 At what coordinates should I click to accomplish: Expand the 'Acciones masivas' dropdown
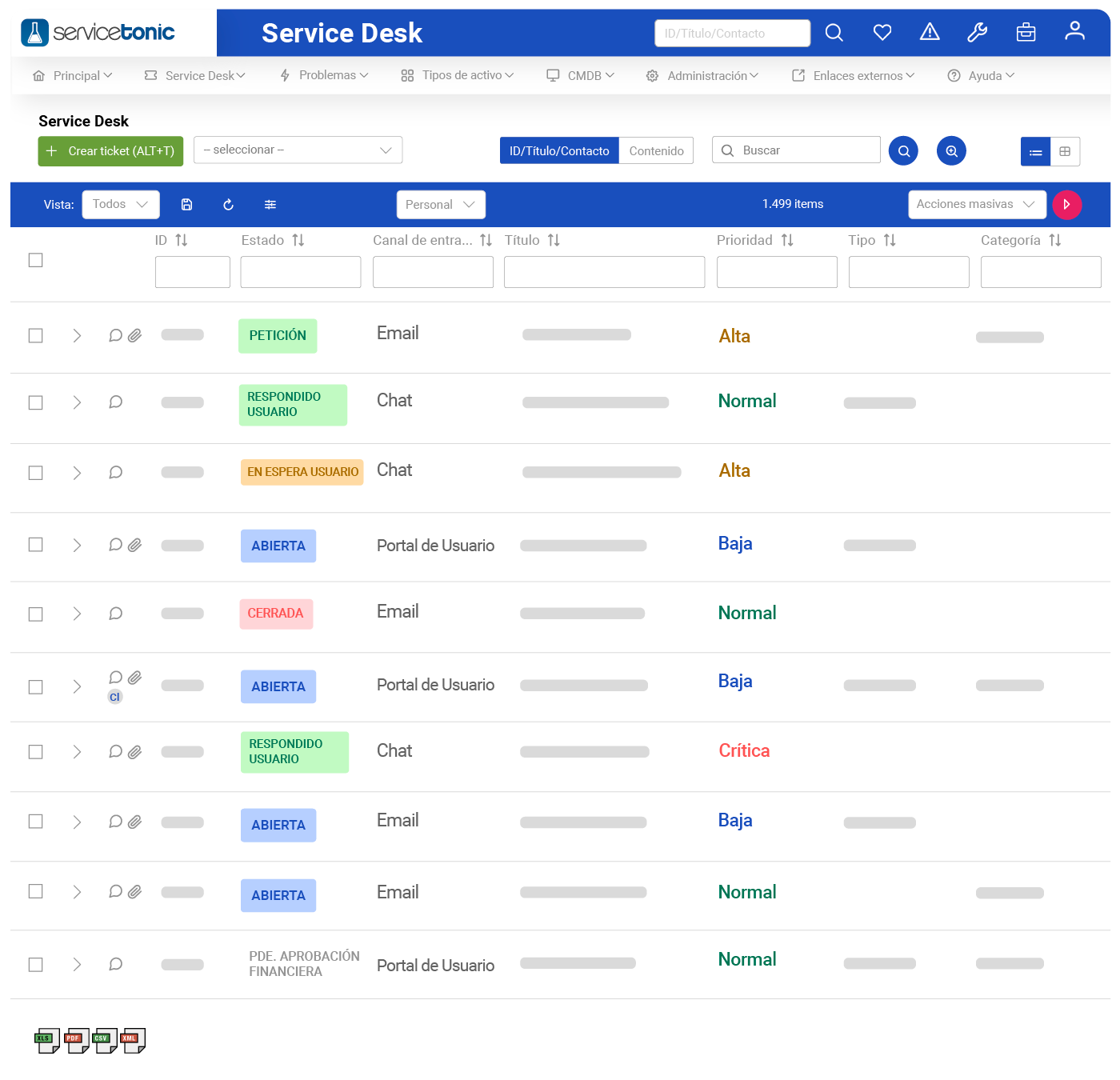(976, 205)
